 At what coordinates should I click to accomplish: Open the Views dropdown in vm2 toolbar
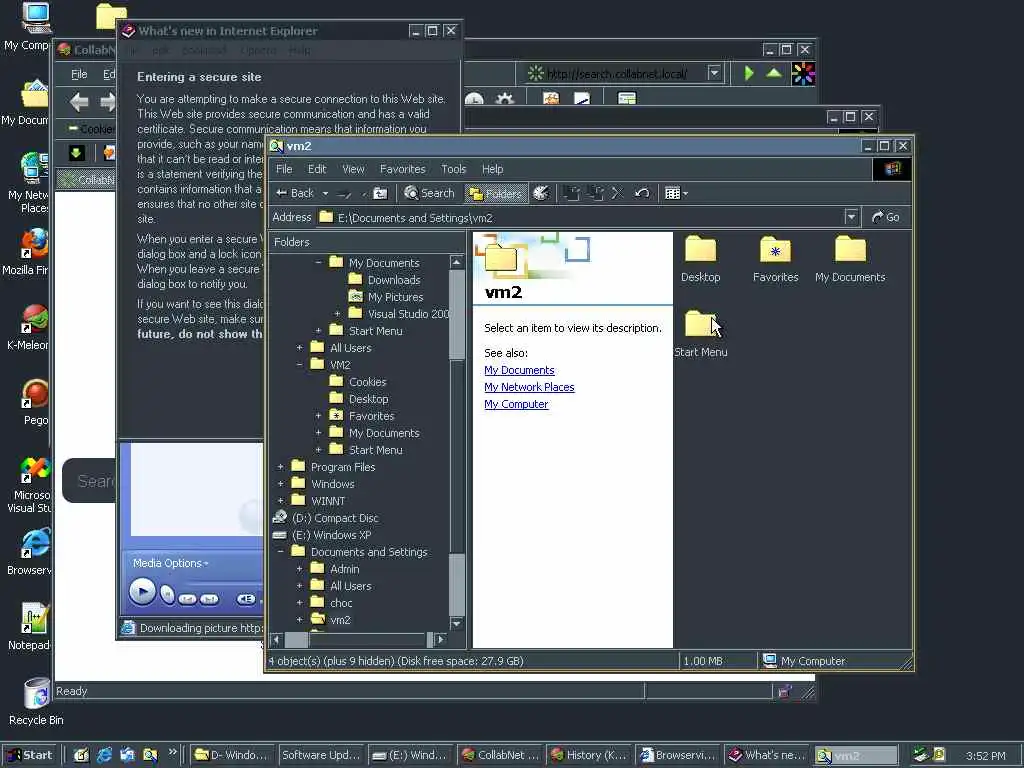676,193
